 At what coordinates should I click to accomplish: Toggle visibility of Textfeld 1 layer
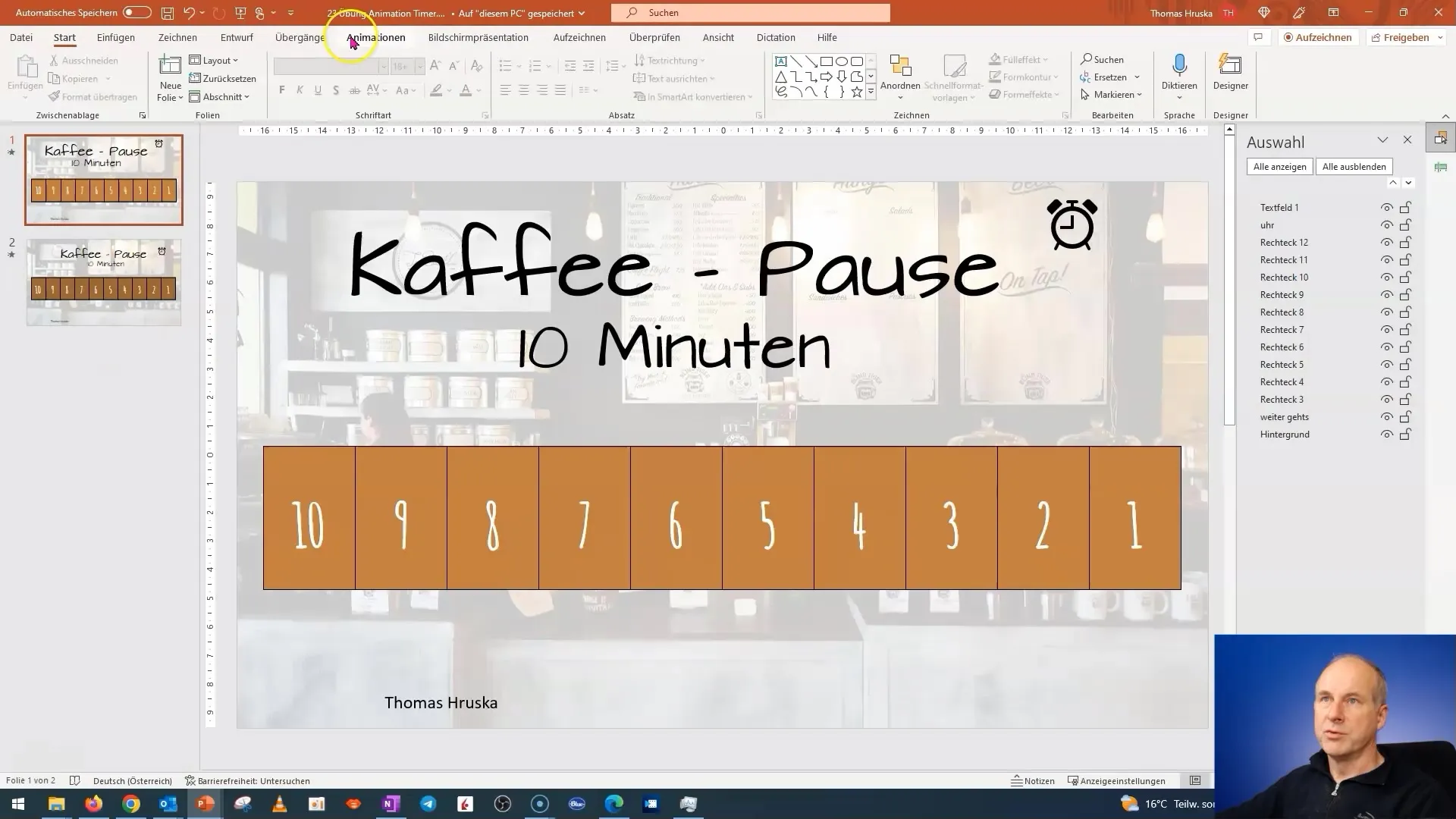click(1385, 207)
